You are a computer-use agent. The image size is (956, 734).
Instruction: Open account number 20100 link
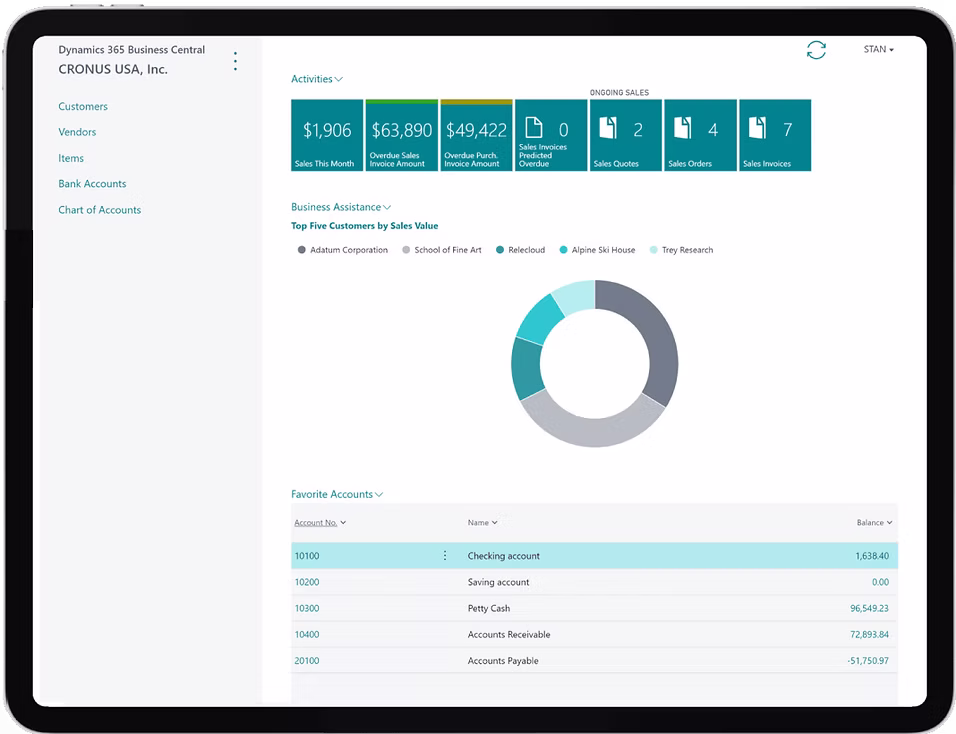pos(307,661)
